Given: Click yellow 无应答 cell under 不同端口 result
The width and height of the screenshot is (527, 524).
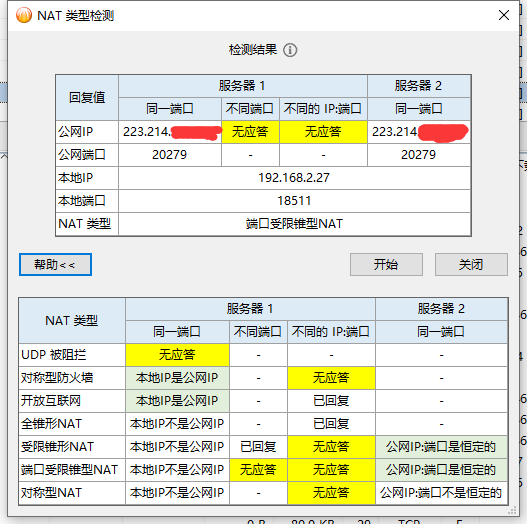Looking at the screenshot, I should [250, 132].
